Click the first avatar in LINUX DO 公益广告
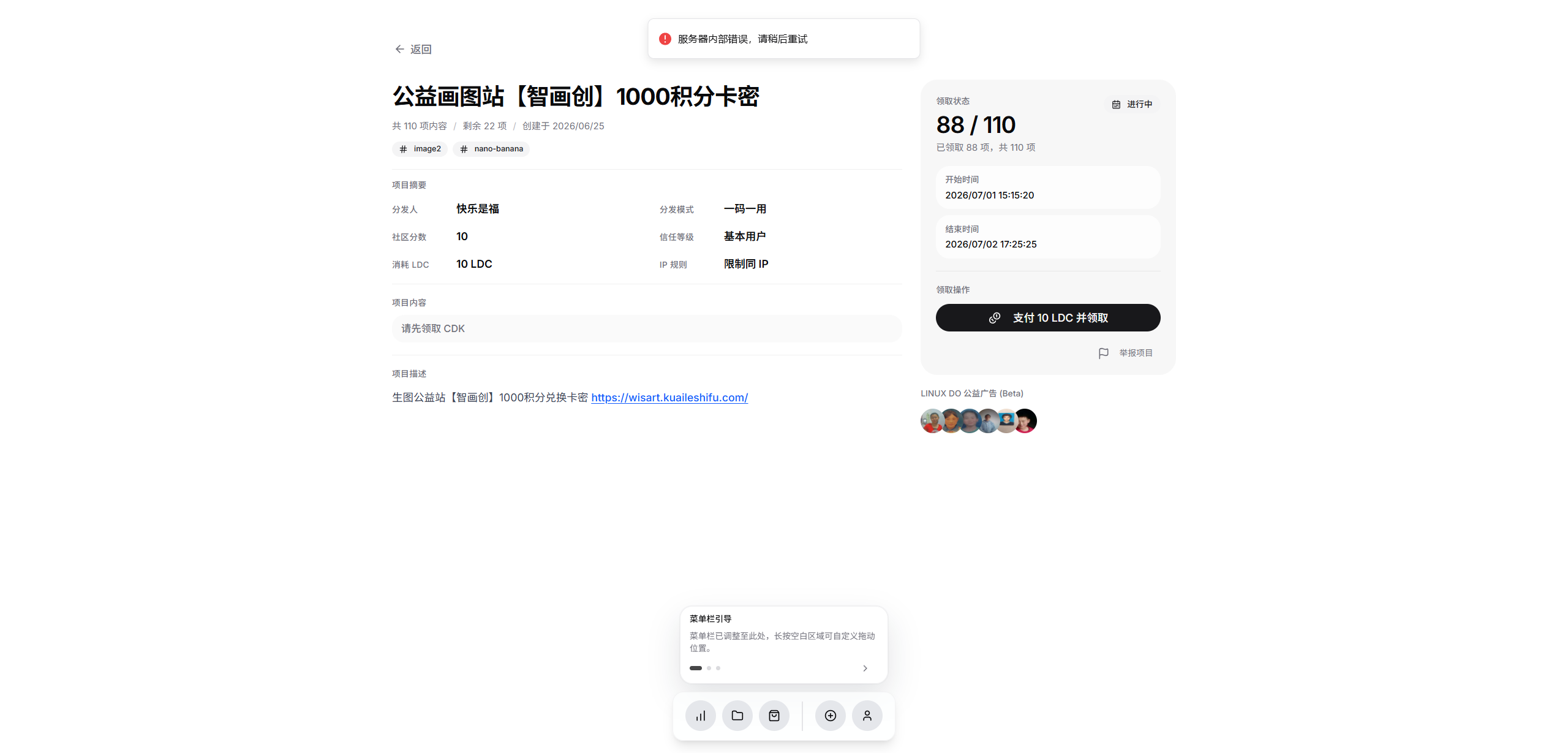Screen dimensions: 1568x753 [x=932, y=421]
